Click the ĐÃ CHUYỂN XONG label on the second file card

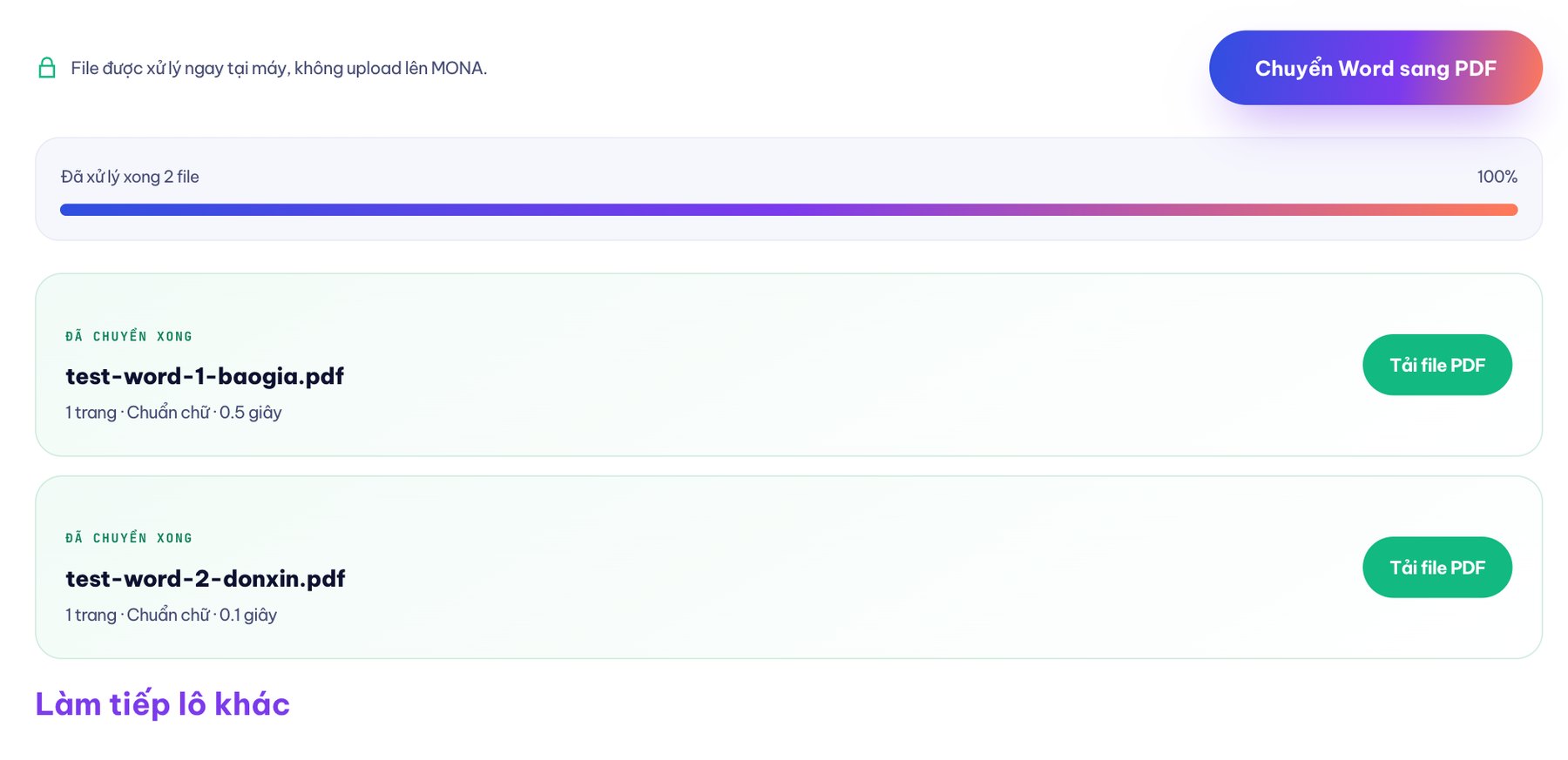129,538
